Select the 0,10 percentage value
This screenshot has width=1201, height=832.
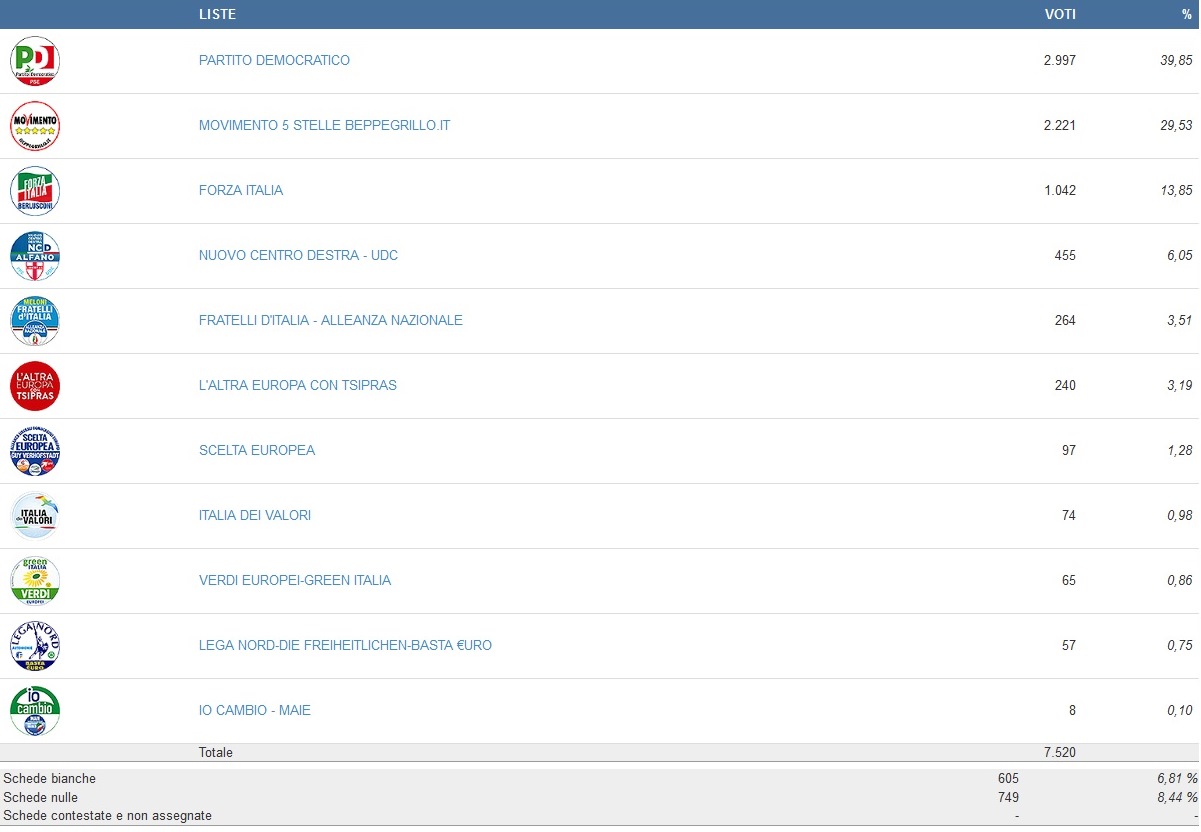click(x=1180, y=710)
